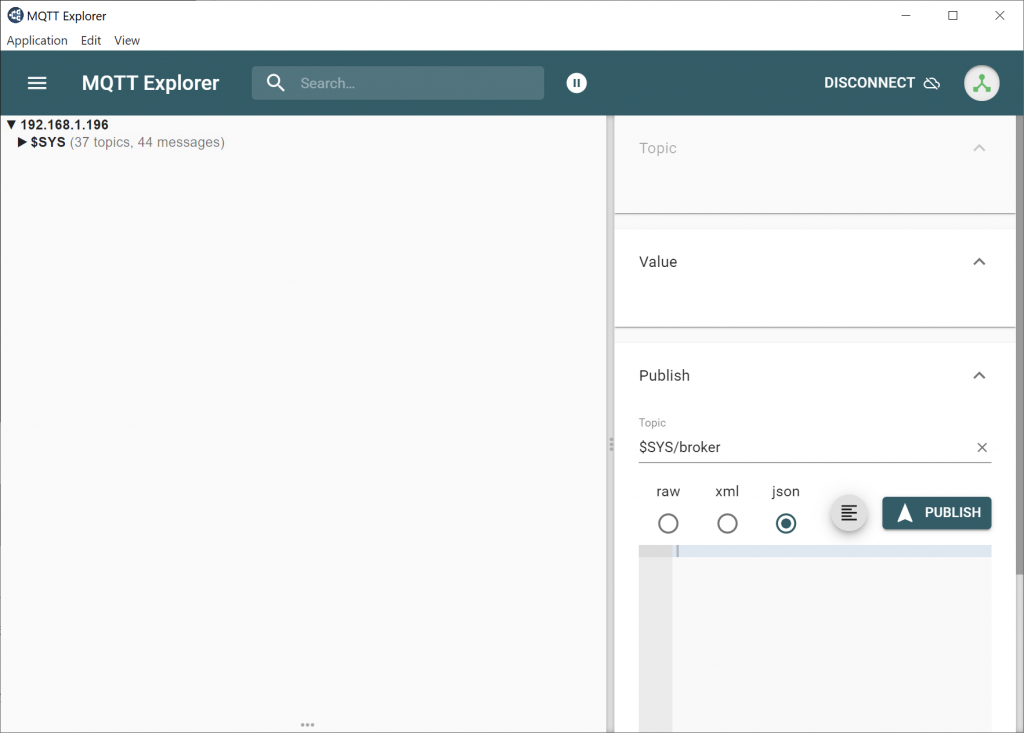Open the View menu
This screenshot has width=1024, height=733.
(x=127, y=41)
